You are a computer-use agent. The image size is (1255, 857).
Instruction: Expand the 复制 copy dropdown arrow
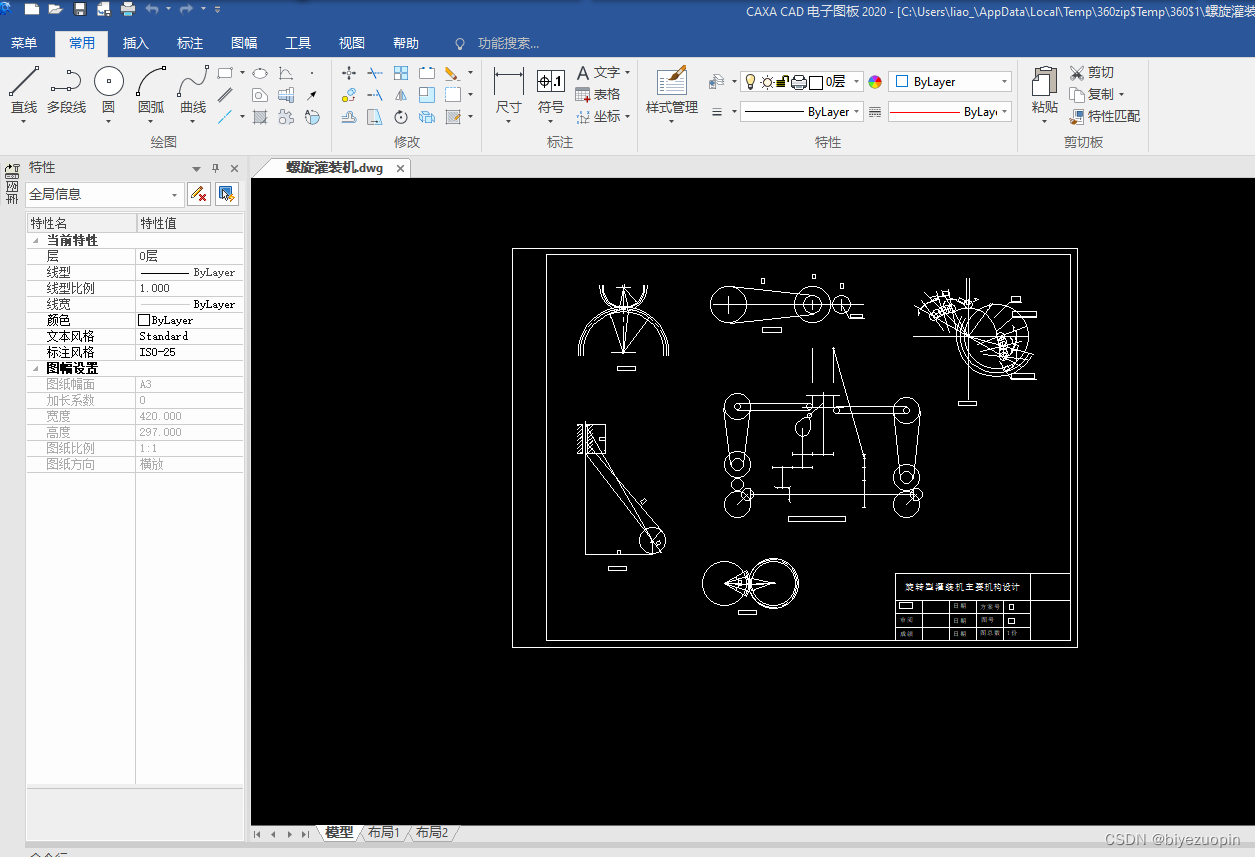click(1121, 95)
